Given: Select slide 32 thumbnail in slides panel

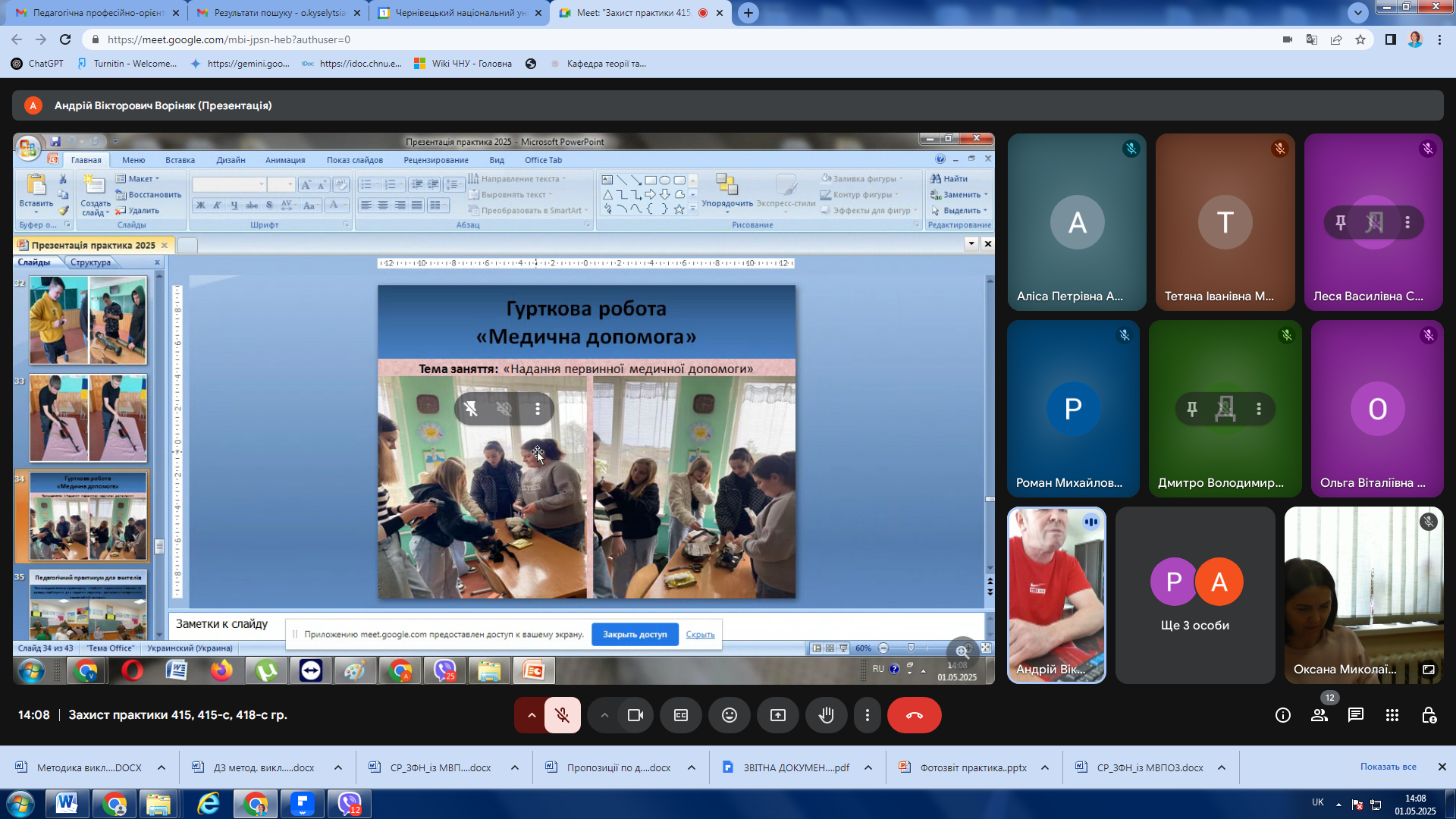Looking at the screenshot, I should [x=88, y=320].
